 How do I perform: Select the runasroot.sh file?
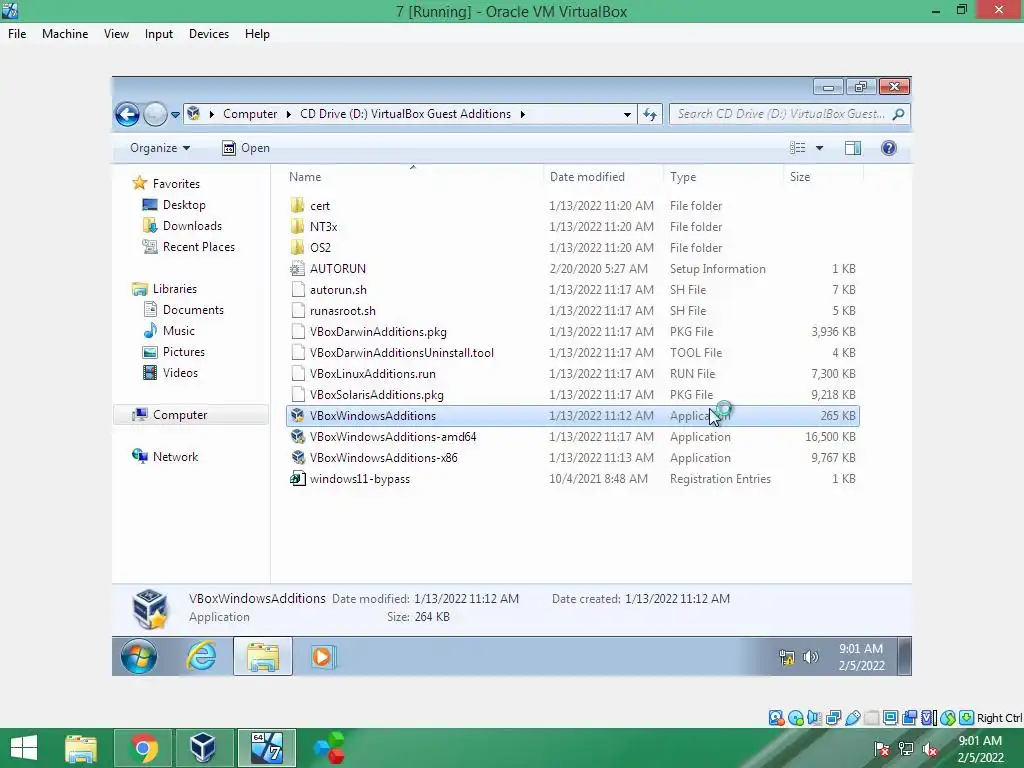343,311
